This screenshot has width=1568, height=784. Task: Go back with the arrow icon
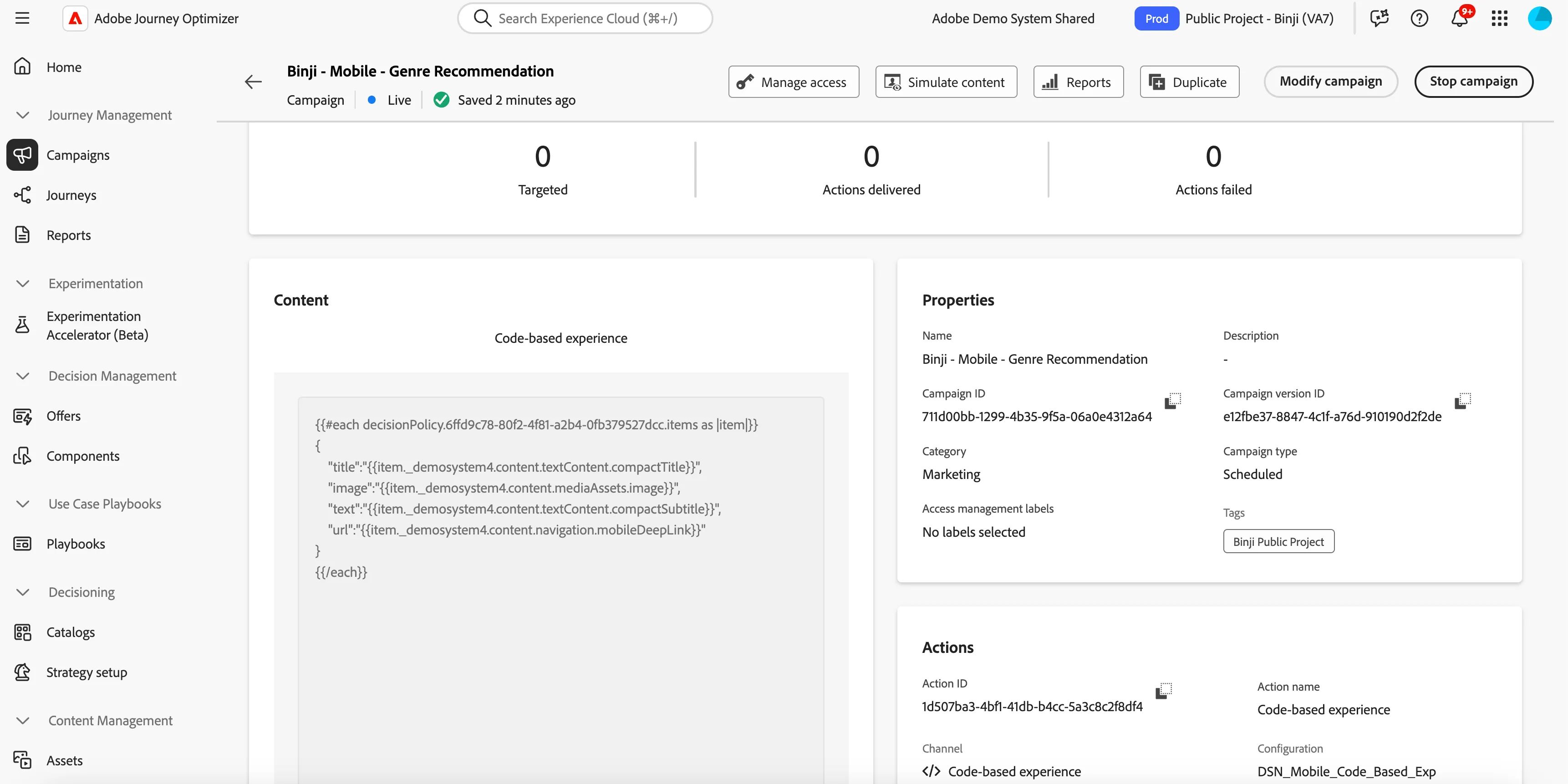point(253,81)
